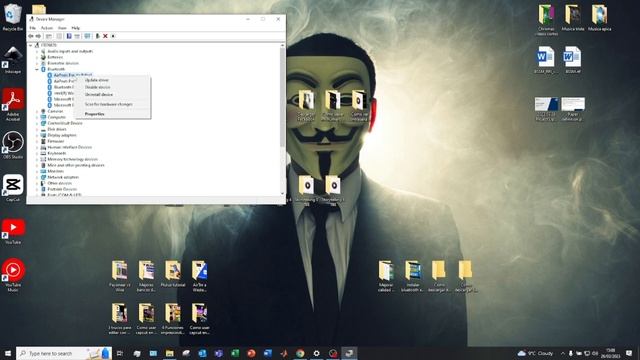Click the weather Cloudy widget on taskbar
Image resolution: width=640 pixels, height=360 pixels.
[x=535, y=353]
